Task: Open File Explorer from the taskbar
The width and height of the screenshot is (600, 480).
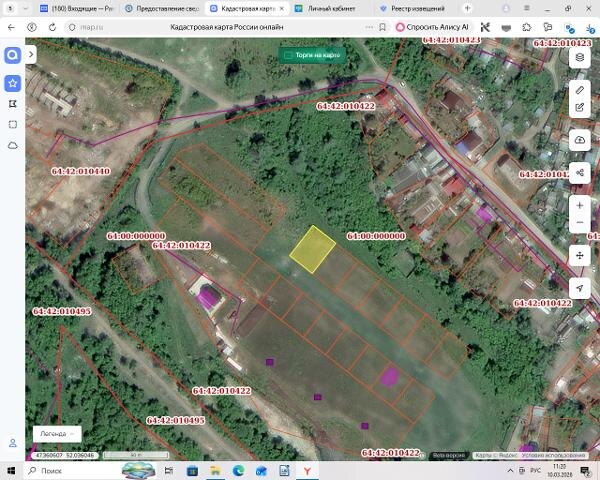Action: [x=215, y=470]
